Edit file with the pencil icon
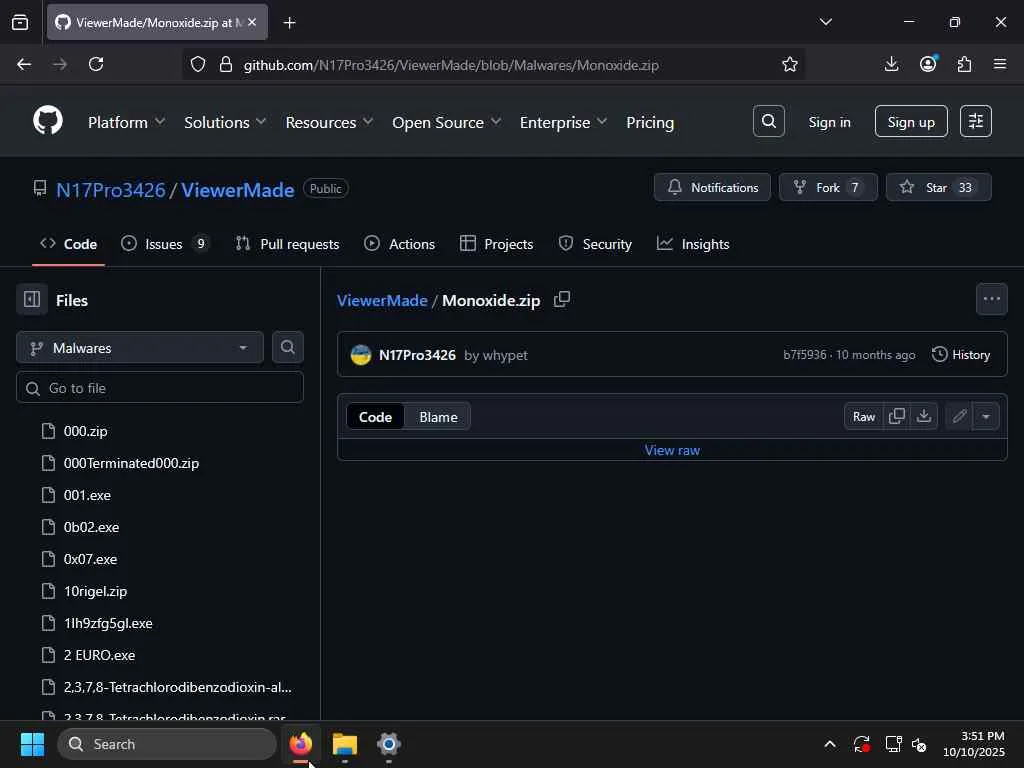Screen dimensions: 1024x768 (959, 416)
